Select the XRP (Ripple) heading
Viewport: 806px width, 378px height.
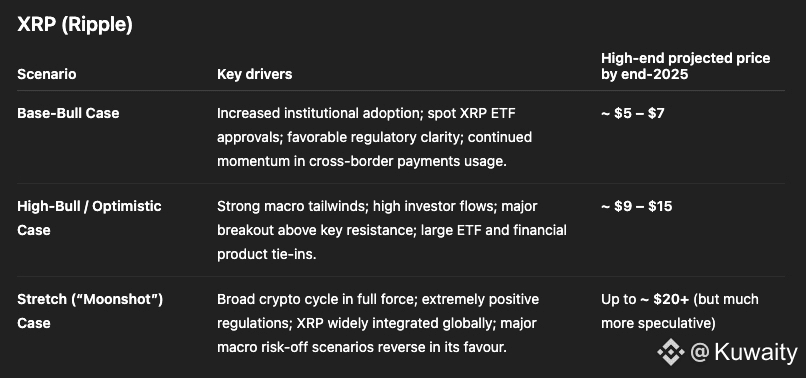75,24
